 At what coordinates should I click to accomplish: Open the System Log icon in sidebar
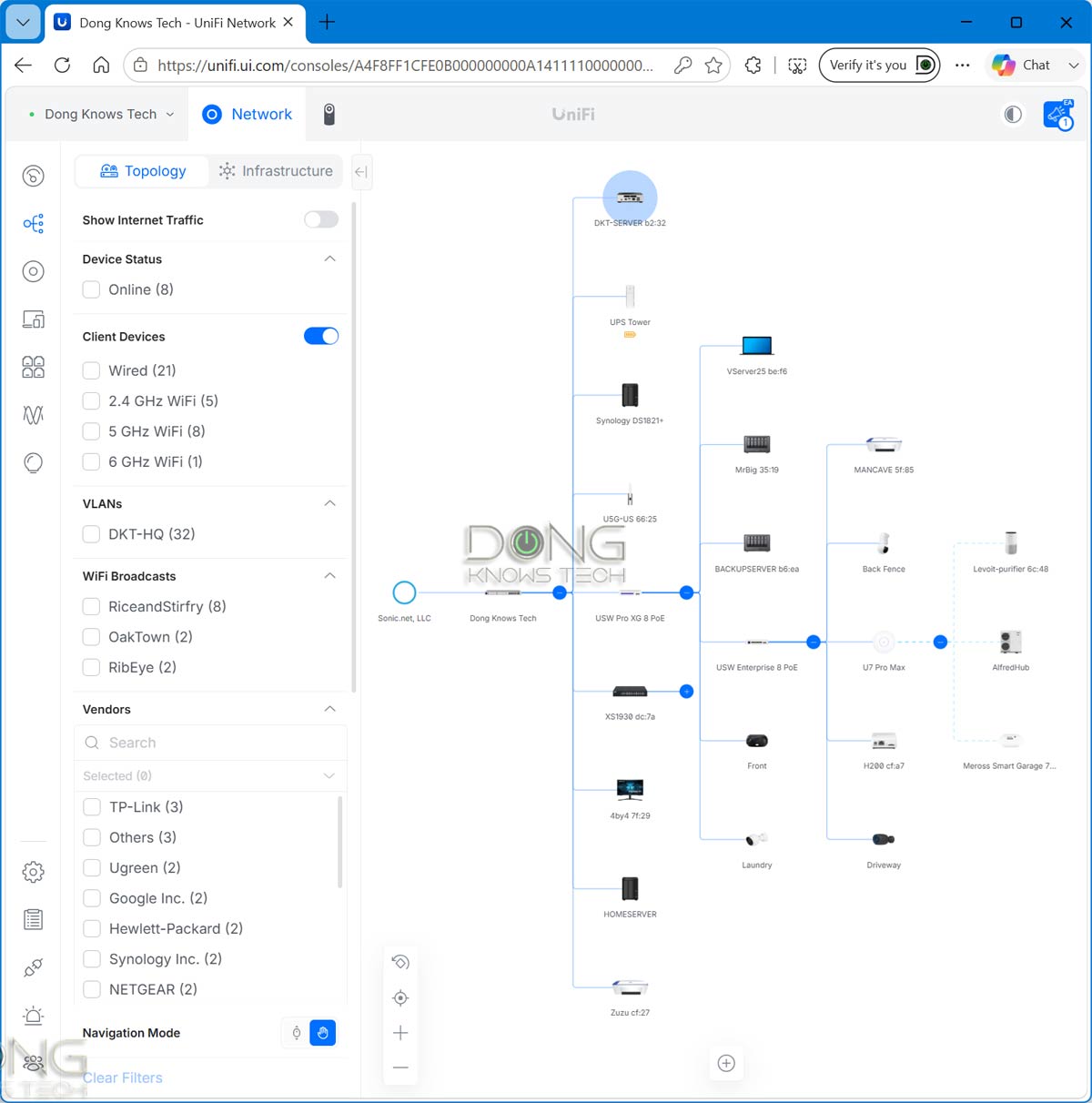point(34,919)
